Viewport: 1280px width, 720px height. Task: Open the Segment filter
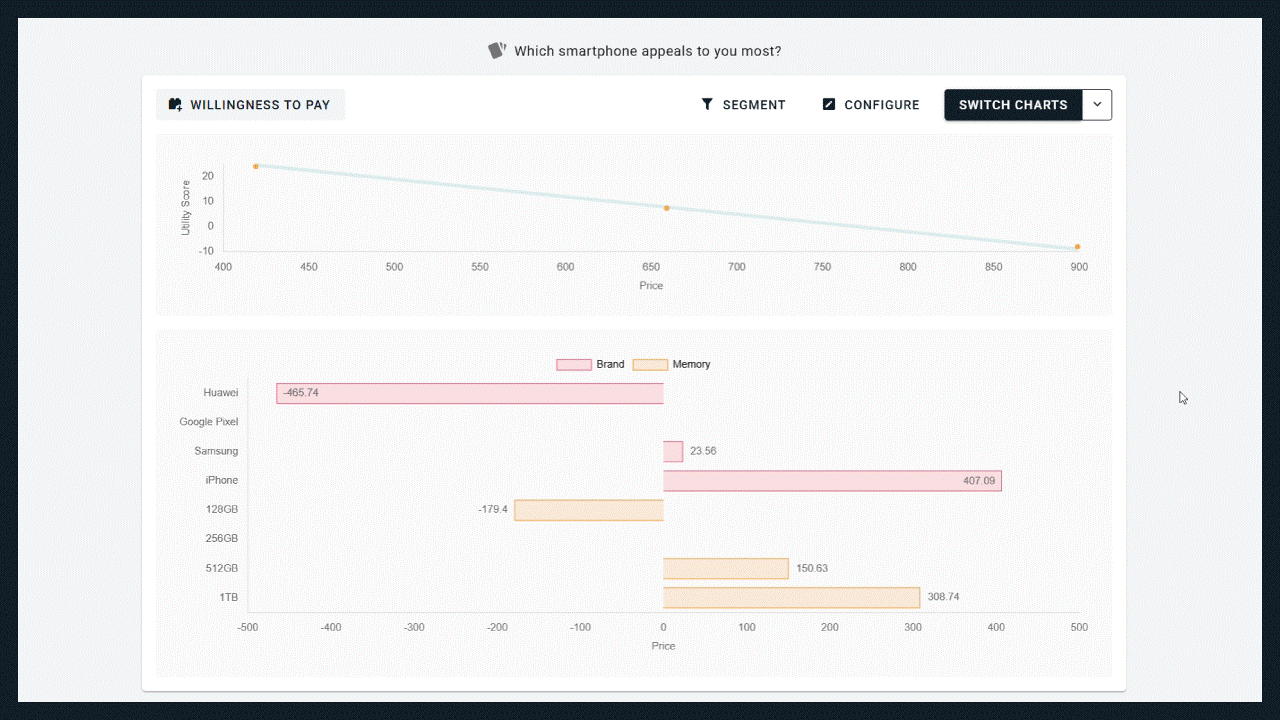pyautogui.click(x=743, y=105)
